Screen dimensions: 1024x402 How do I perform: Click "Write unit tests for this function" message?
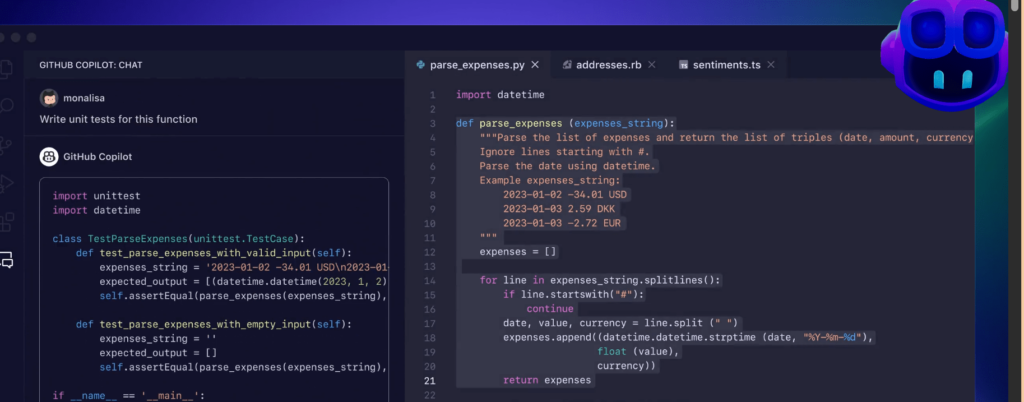click(118, 119)
